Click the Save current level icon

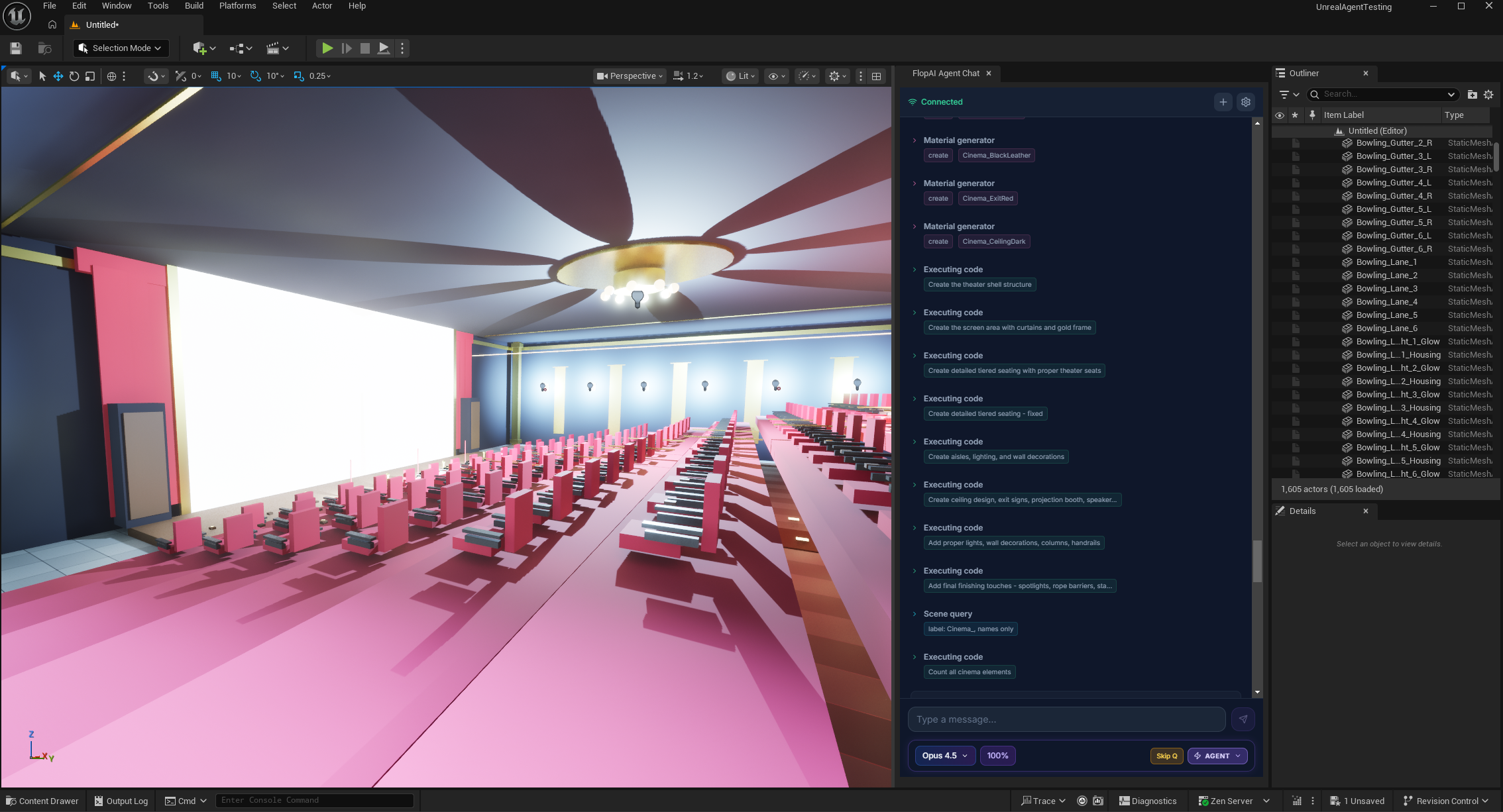[x=15, y=48]
